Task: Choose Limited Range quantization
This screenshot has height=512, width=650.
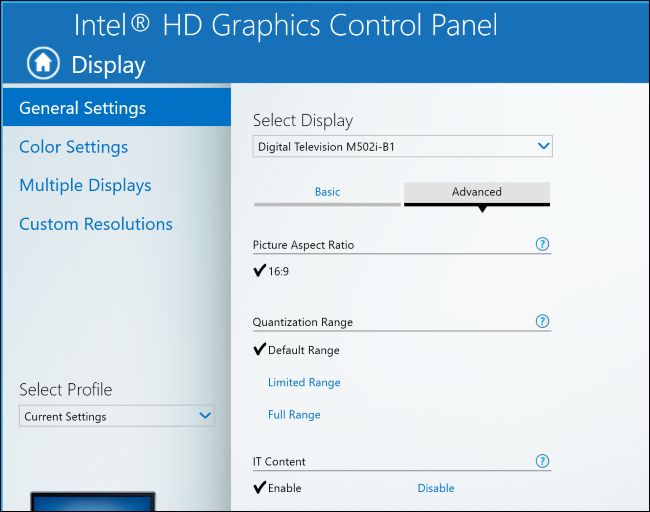Action: [x=304, y=382]
